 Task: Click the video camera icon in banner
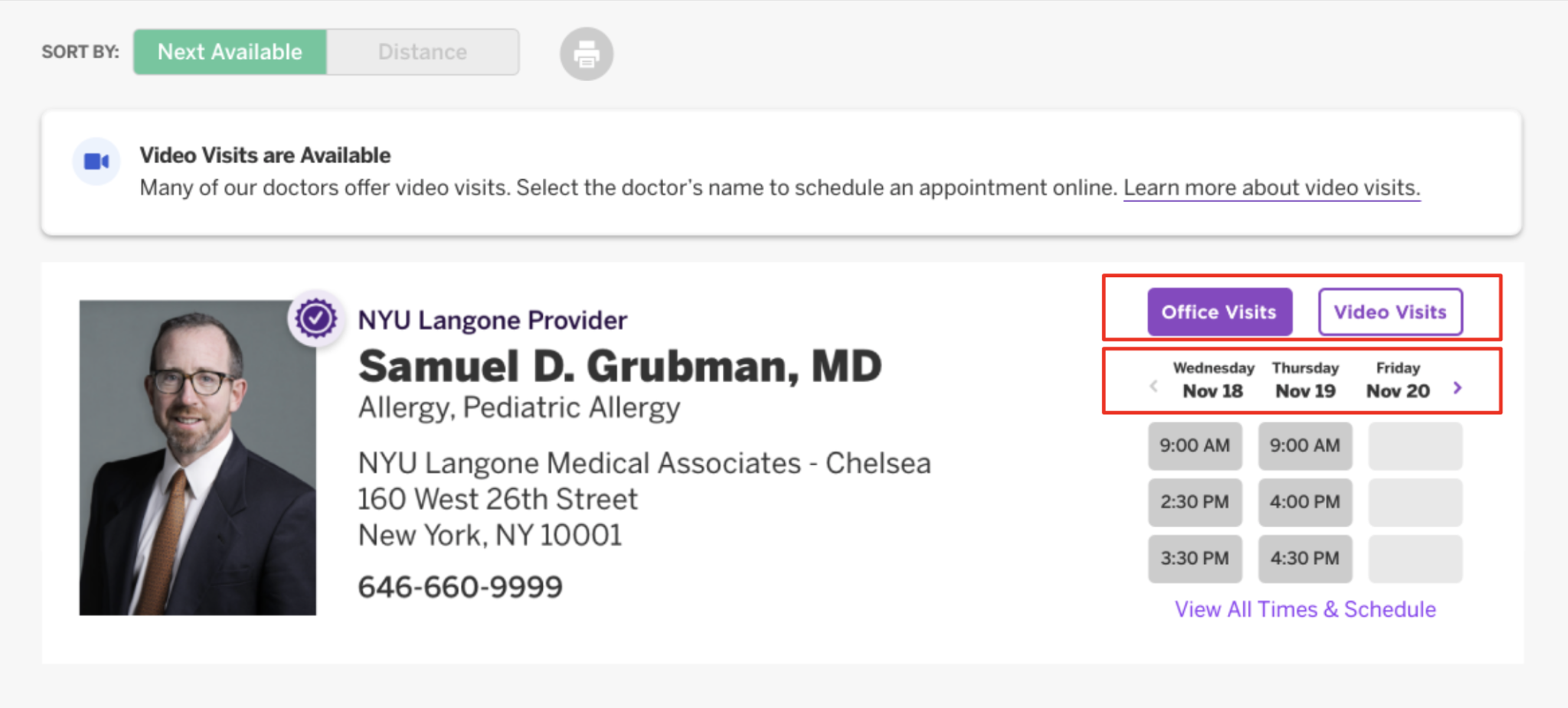(x=95, y=162)
